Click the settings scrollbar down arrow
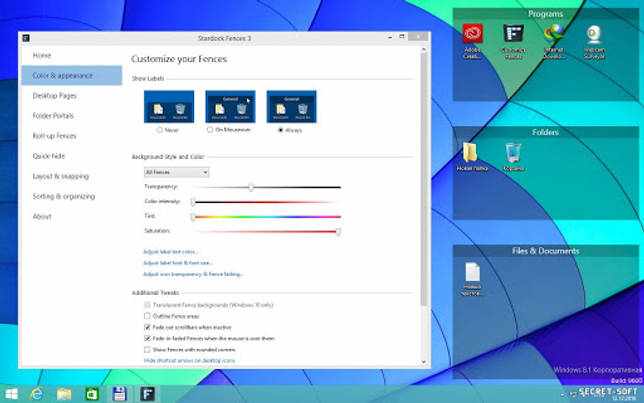This screenshot has width=644, height=403. tap(424, 362)
